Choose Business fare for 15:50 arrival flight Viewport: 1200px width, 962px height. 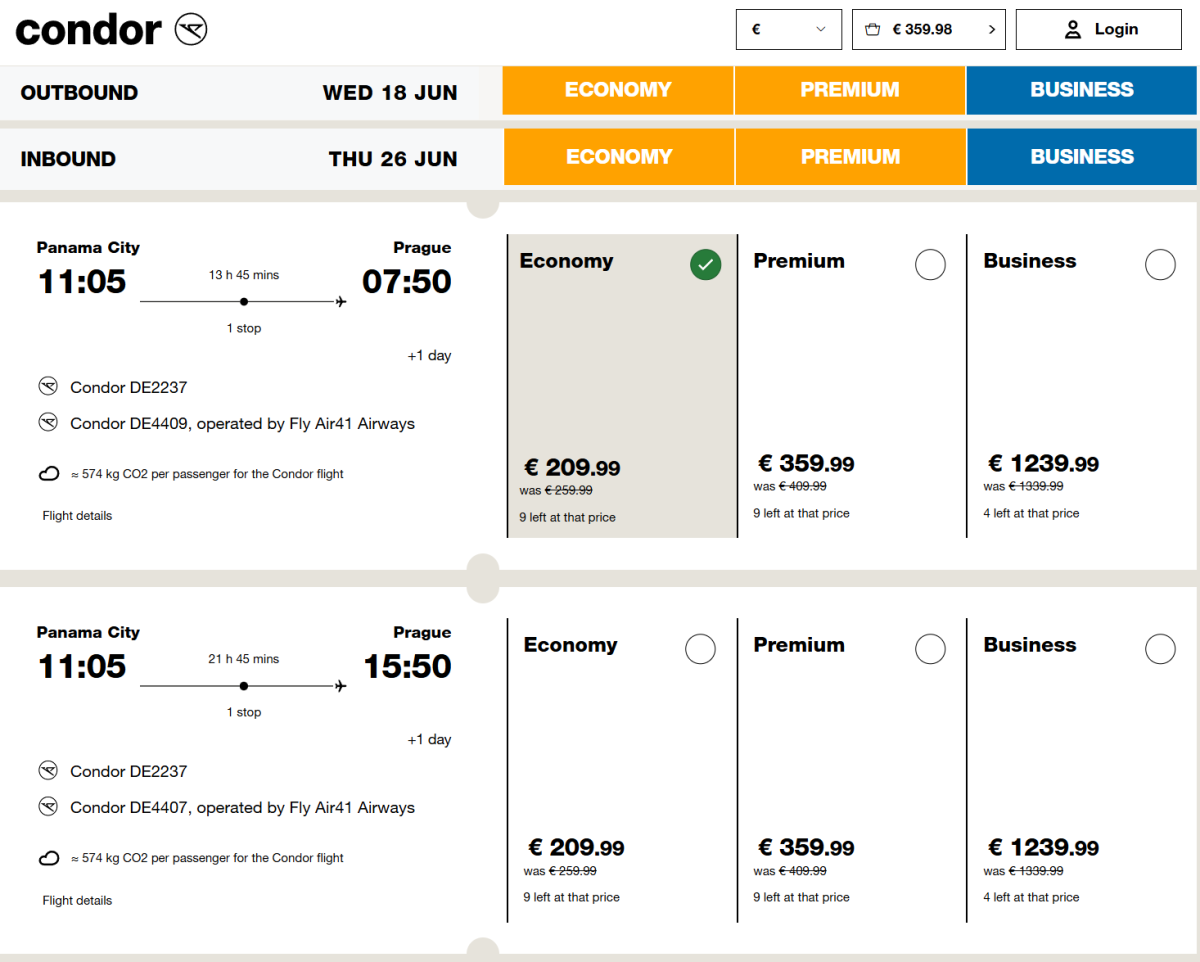[1160, 649]
